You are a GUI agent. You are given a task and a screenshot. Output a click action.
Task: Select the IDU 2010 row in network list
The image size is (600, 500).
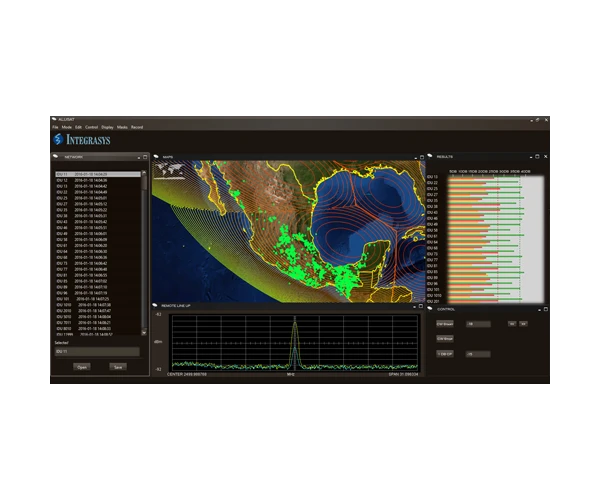pos(98,311)
